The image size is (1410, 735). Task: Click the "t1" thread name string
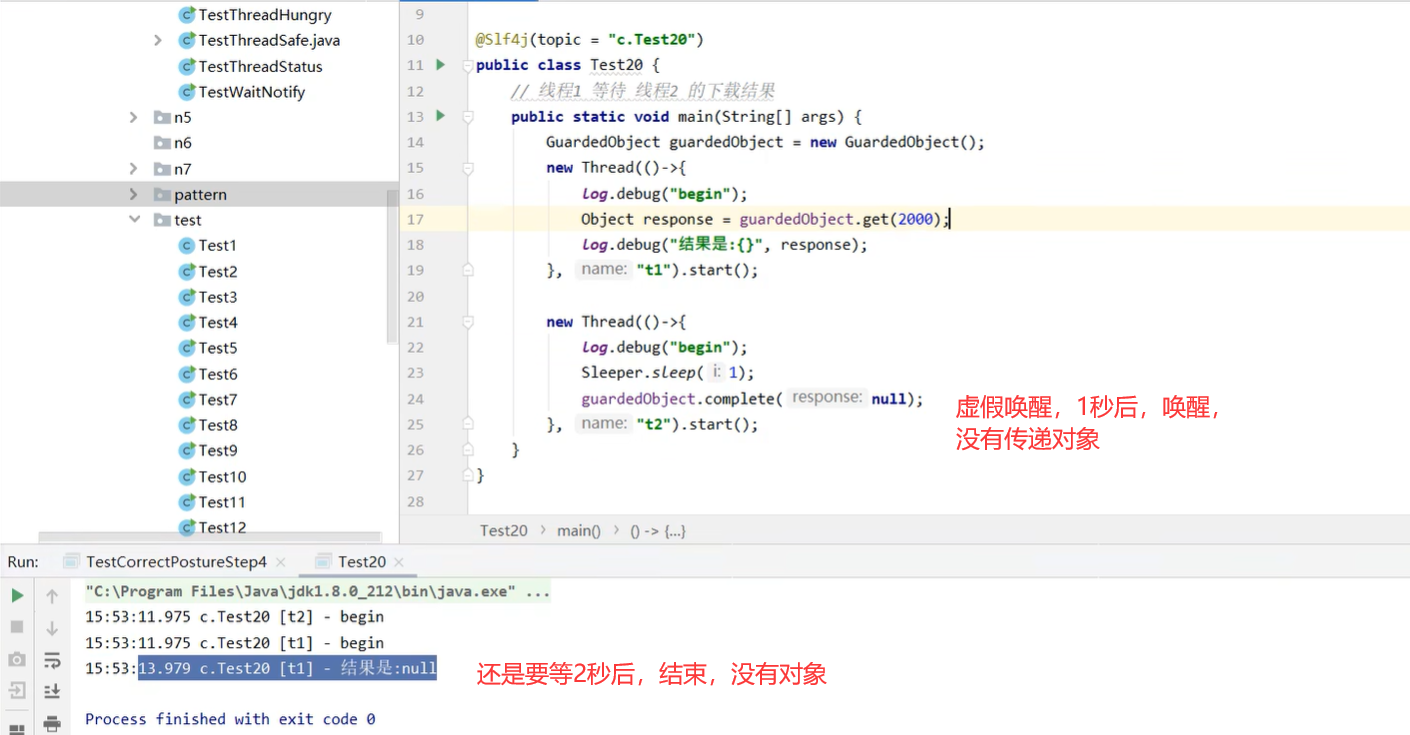tap(653, 270)
